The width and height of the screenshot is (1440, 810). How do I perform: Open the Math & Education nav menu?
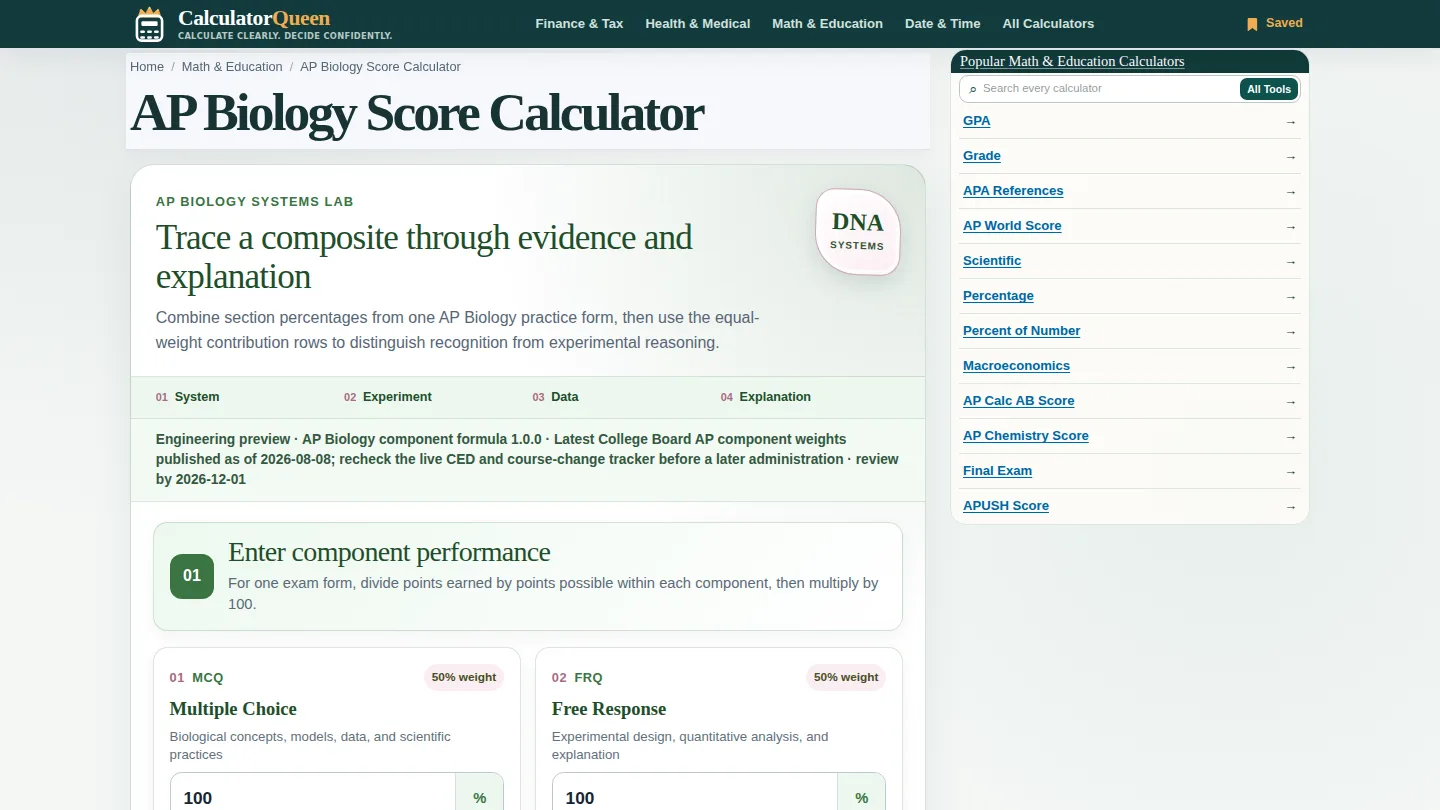[x=827, y=24]
